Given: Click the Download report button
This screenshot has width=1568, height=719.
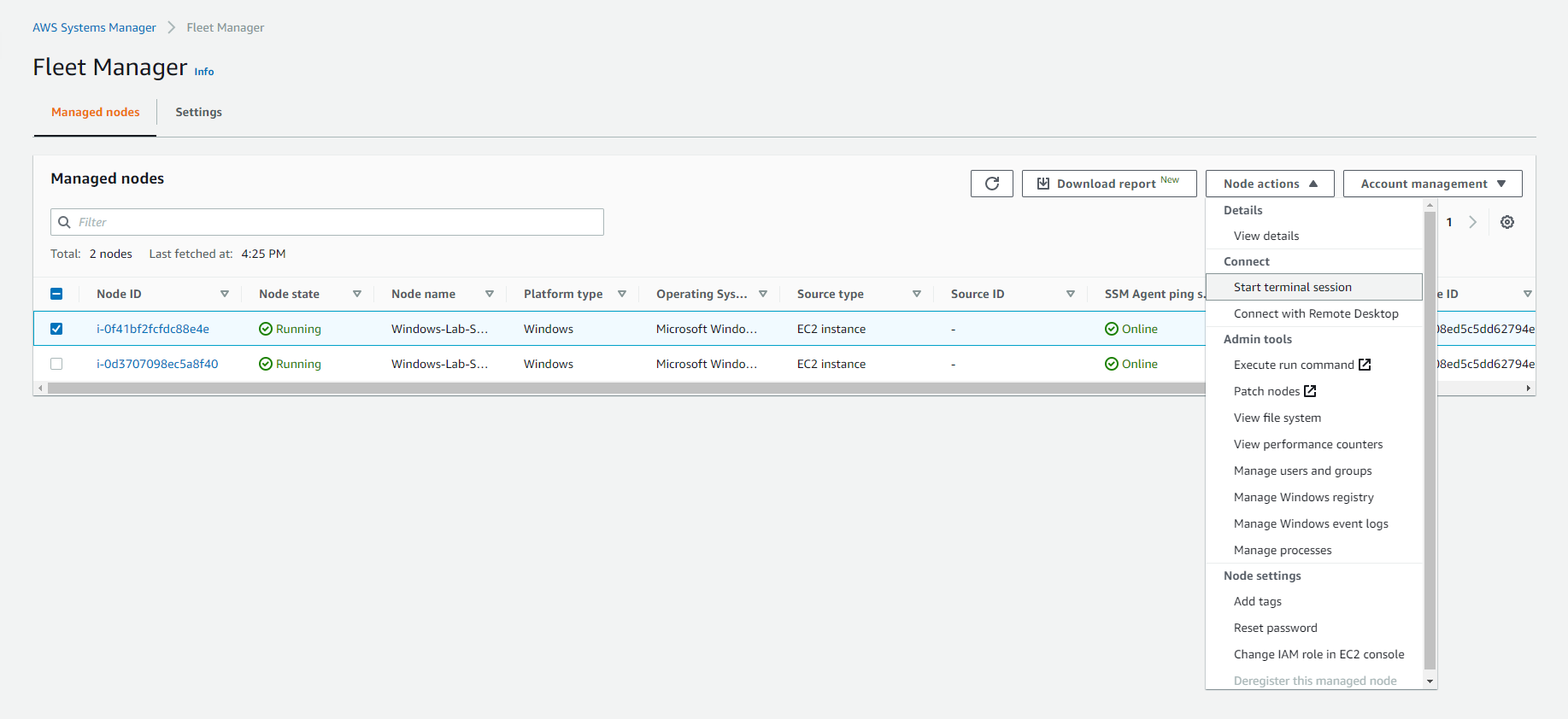Looking at the screenshot, I should (x=1109, y=184).
